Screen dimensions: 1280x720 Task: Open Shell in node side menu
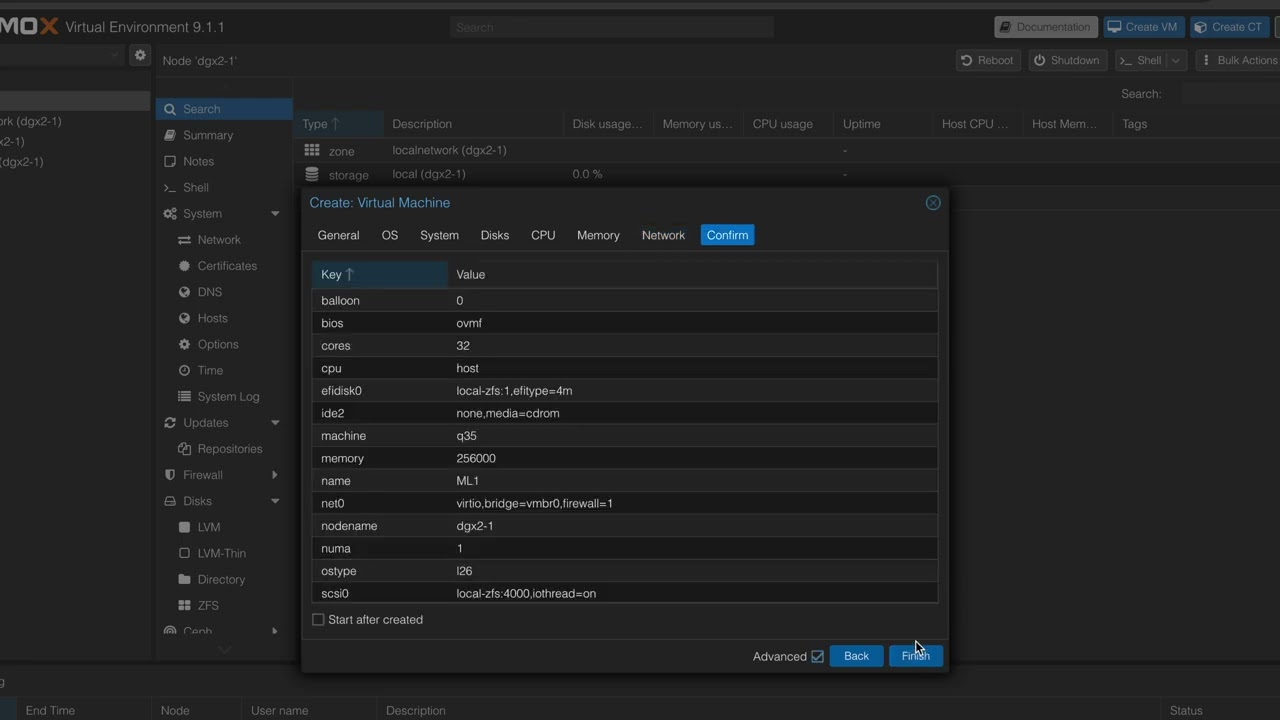pos(224,187)
